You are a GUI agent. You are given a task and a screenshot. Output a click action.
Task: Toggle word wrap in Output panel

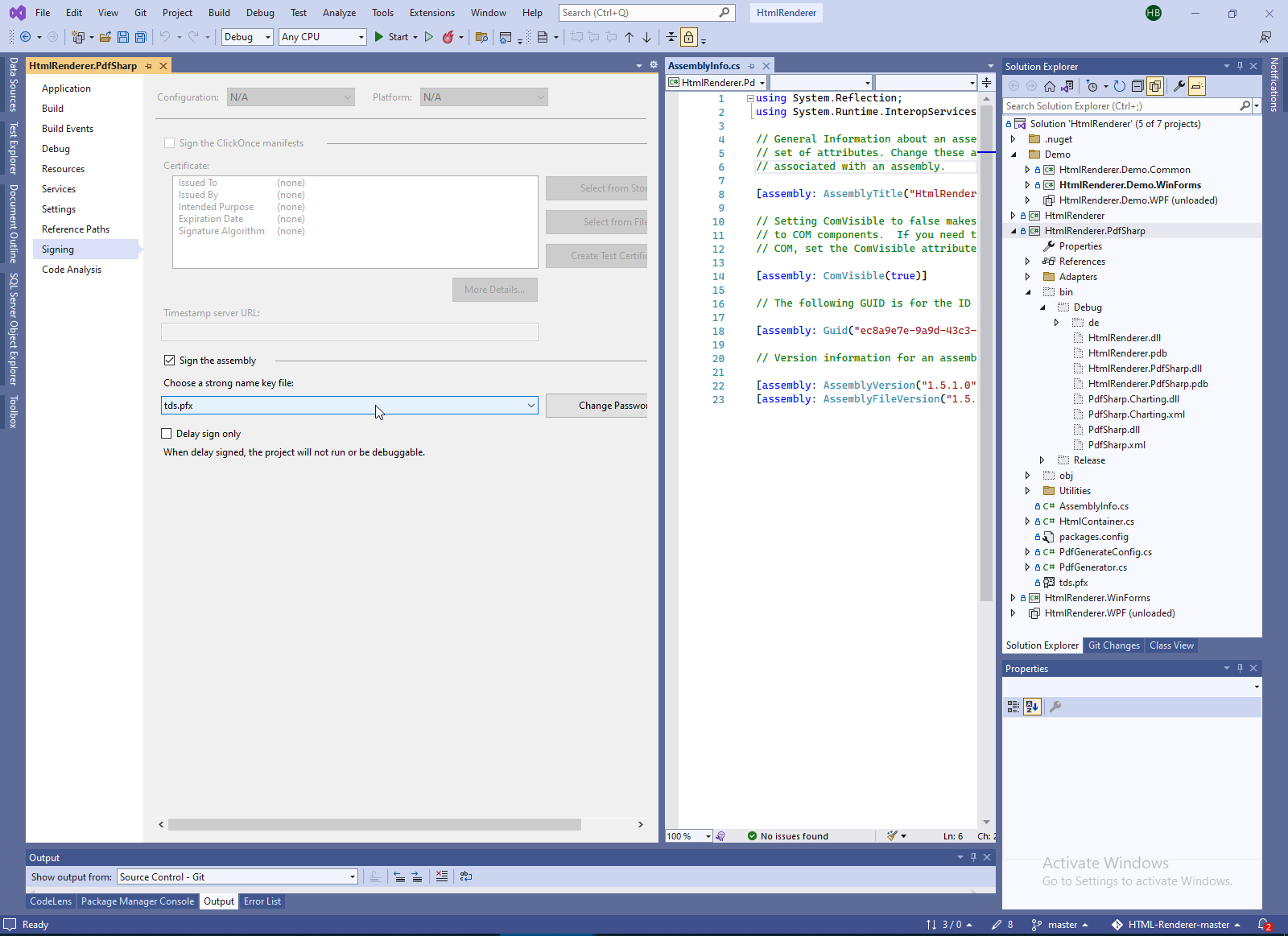(466, 876)
